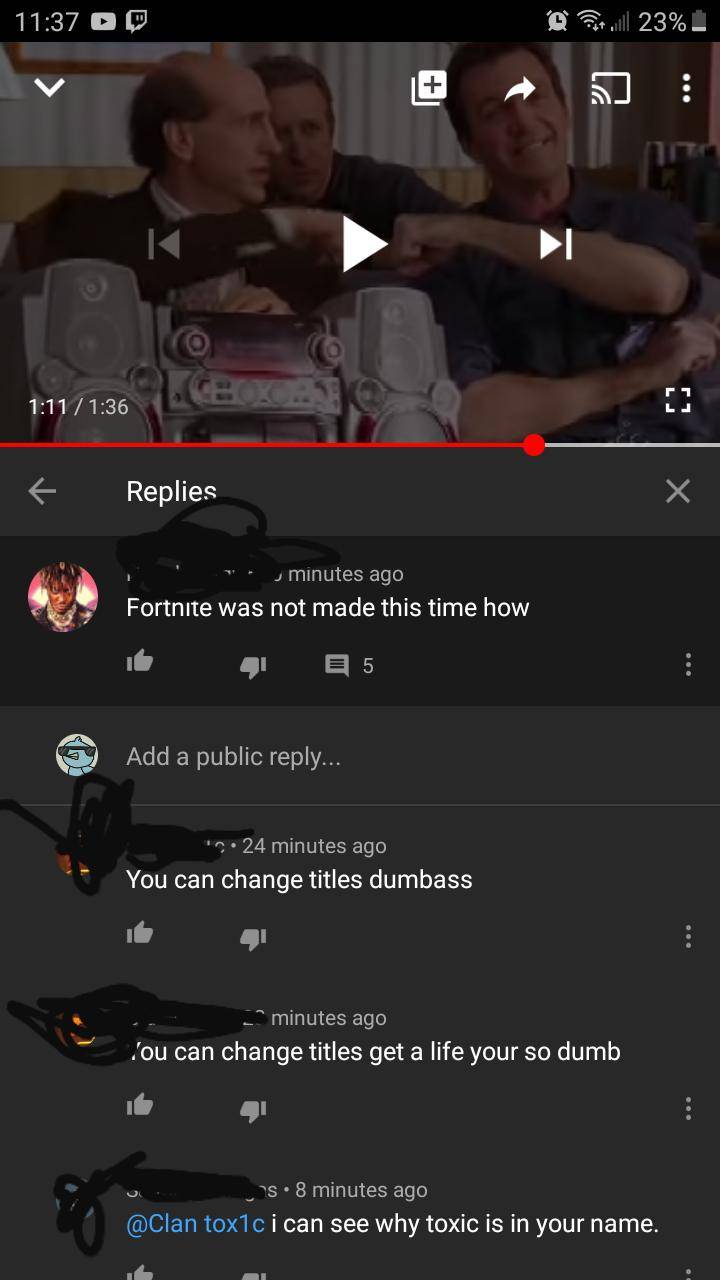This screenshot has height=1280, width=720.
Task: Open the replies icon showing 5
Action: click(350, 665)
